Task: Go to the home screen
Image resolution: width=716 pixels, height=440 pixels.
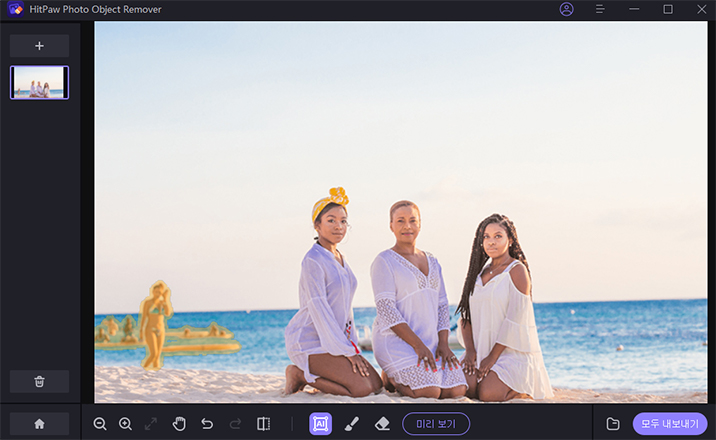Action: (39, 424)
